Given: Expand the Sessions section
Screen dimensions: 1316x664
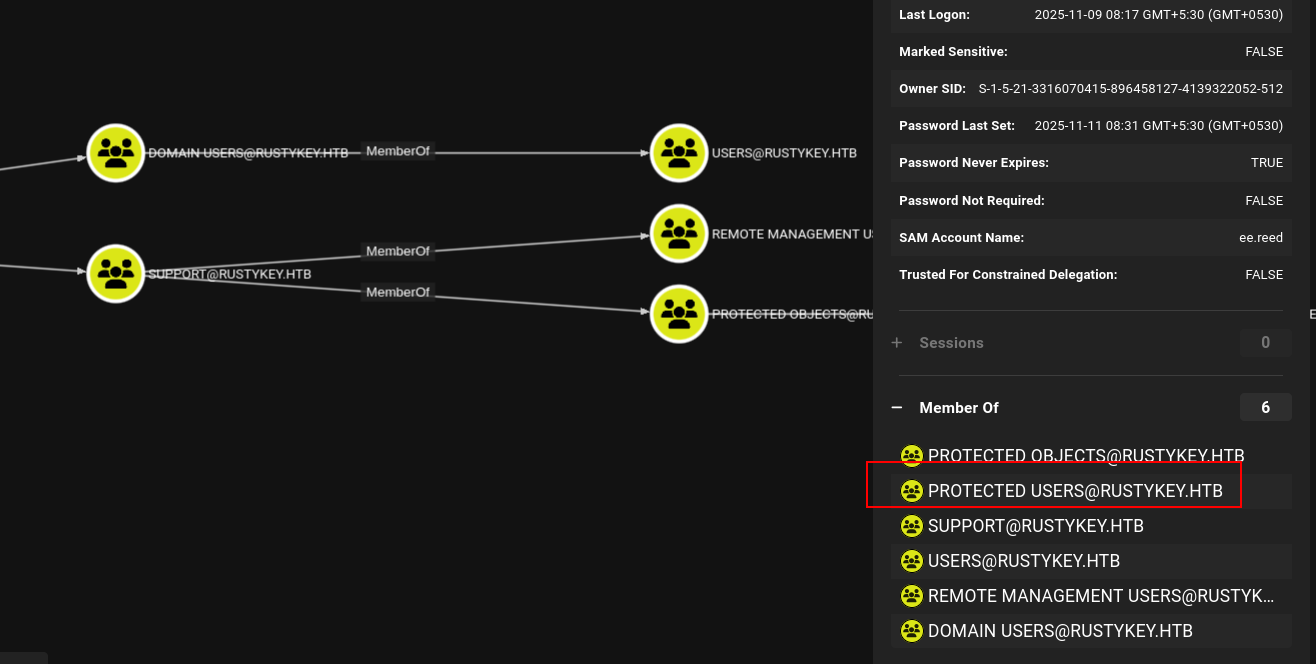Looking at the screenshot, I should [x=897, y=343].
